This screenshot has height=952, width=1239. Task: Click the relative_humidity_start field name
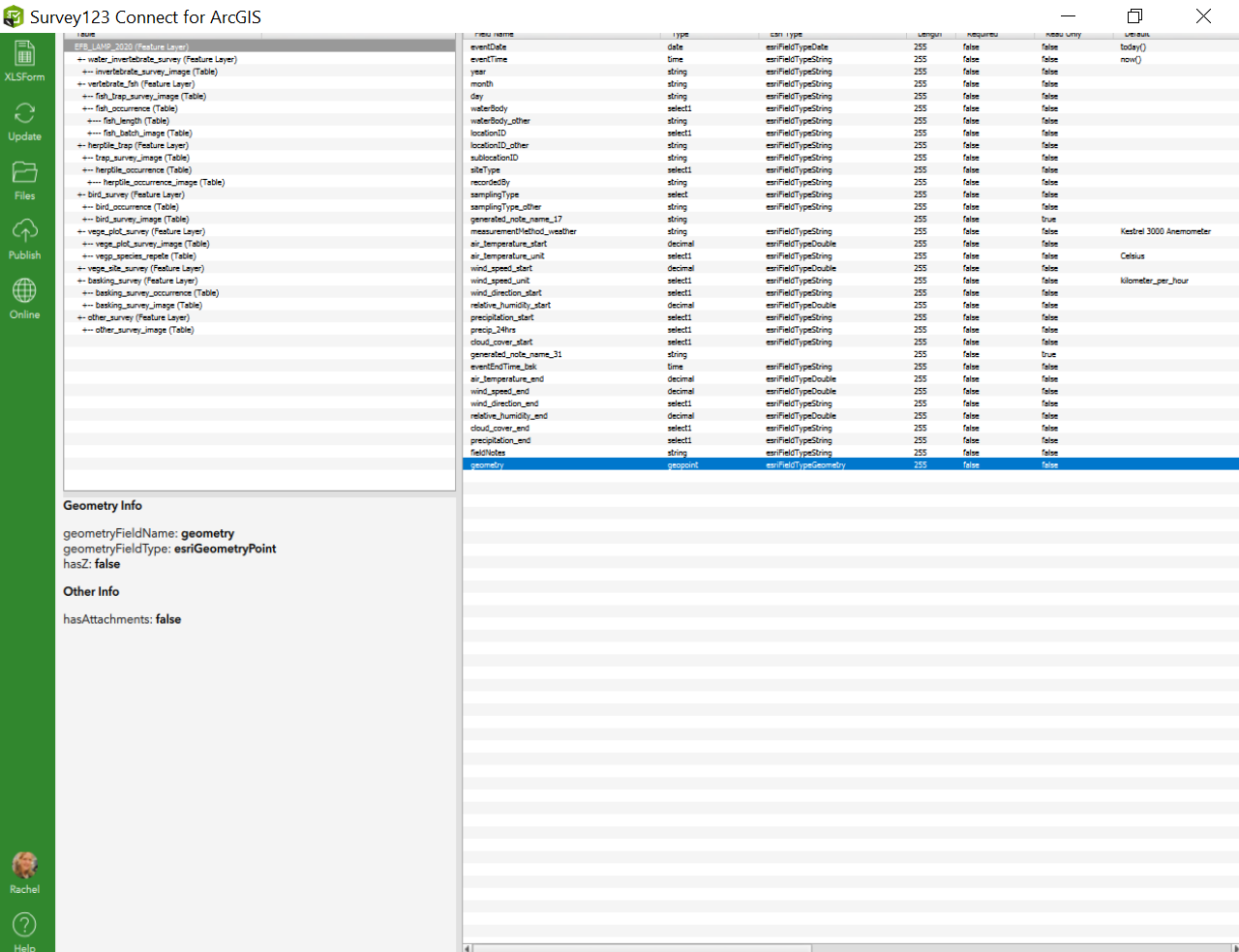[510, 306]
